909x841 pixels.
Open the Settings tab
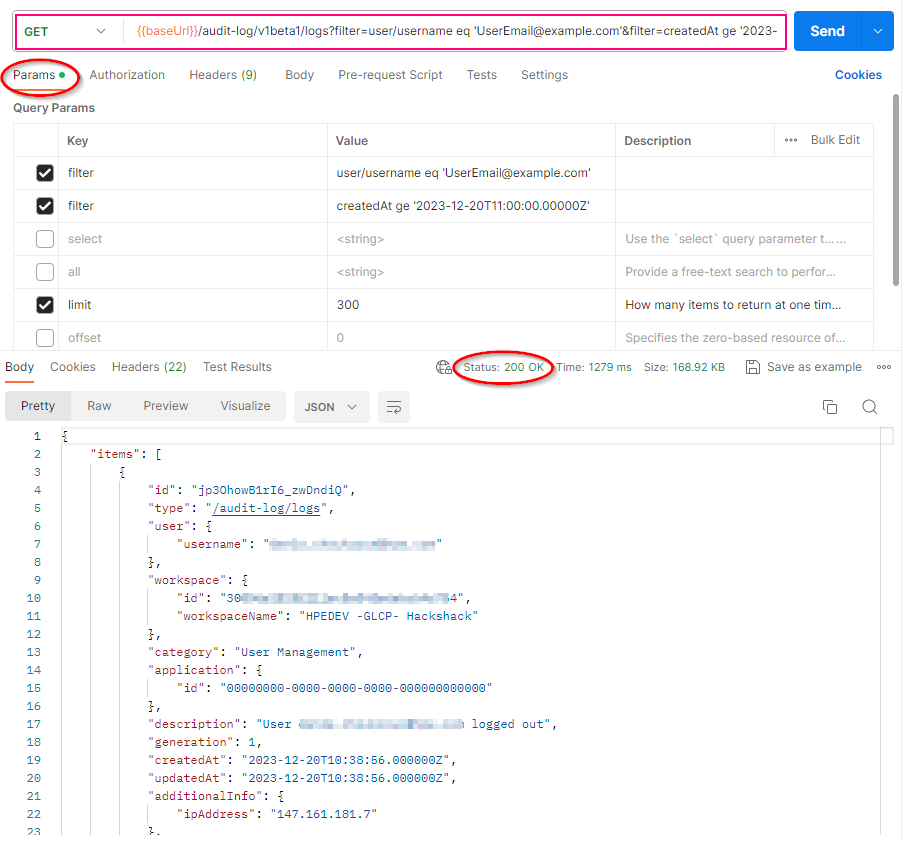pos(544,75)
